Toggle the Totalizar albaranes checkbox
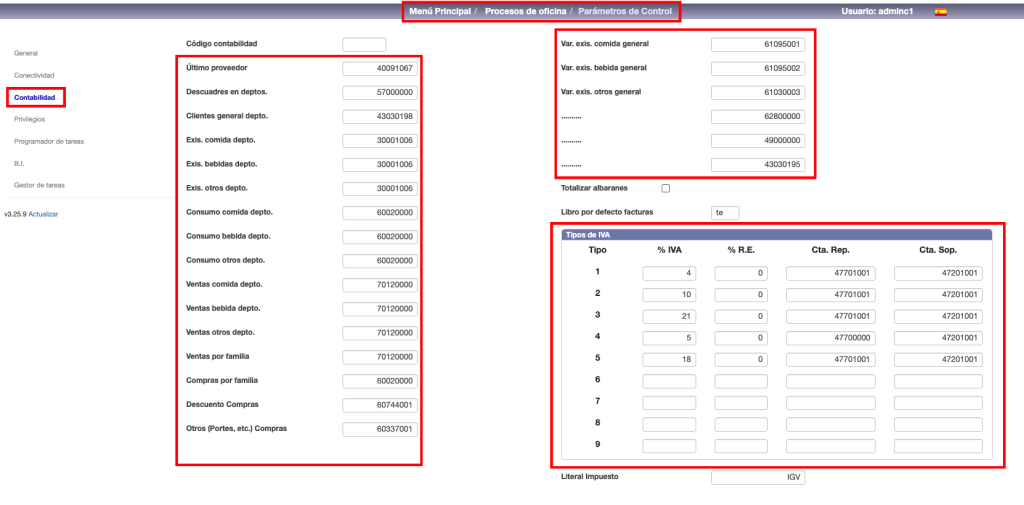Image resolution: width=1024 pixels, height=505 pixels. (x=666, y=188)
